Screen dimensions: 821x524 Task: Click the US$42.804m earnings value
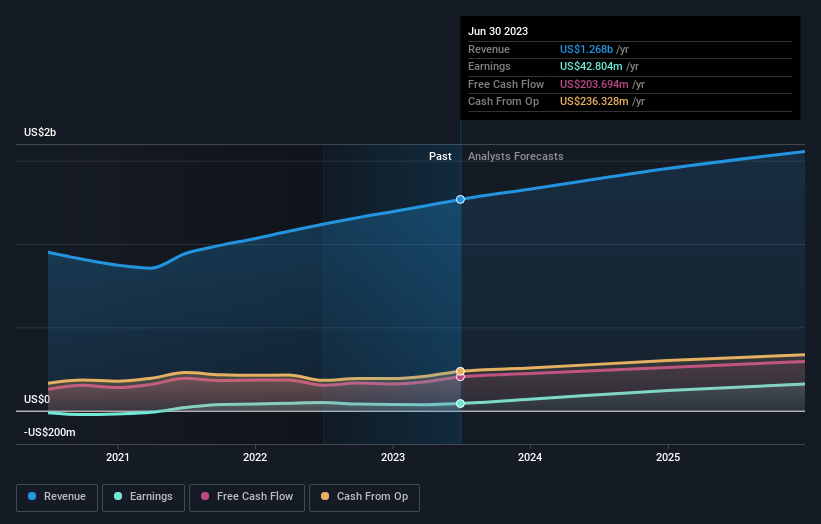click(x=591, y=66)
